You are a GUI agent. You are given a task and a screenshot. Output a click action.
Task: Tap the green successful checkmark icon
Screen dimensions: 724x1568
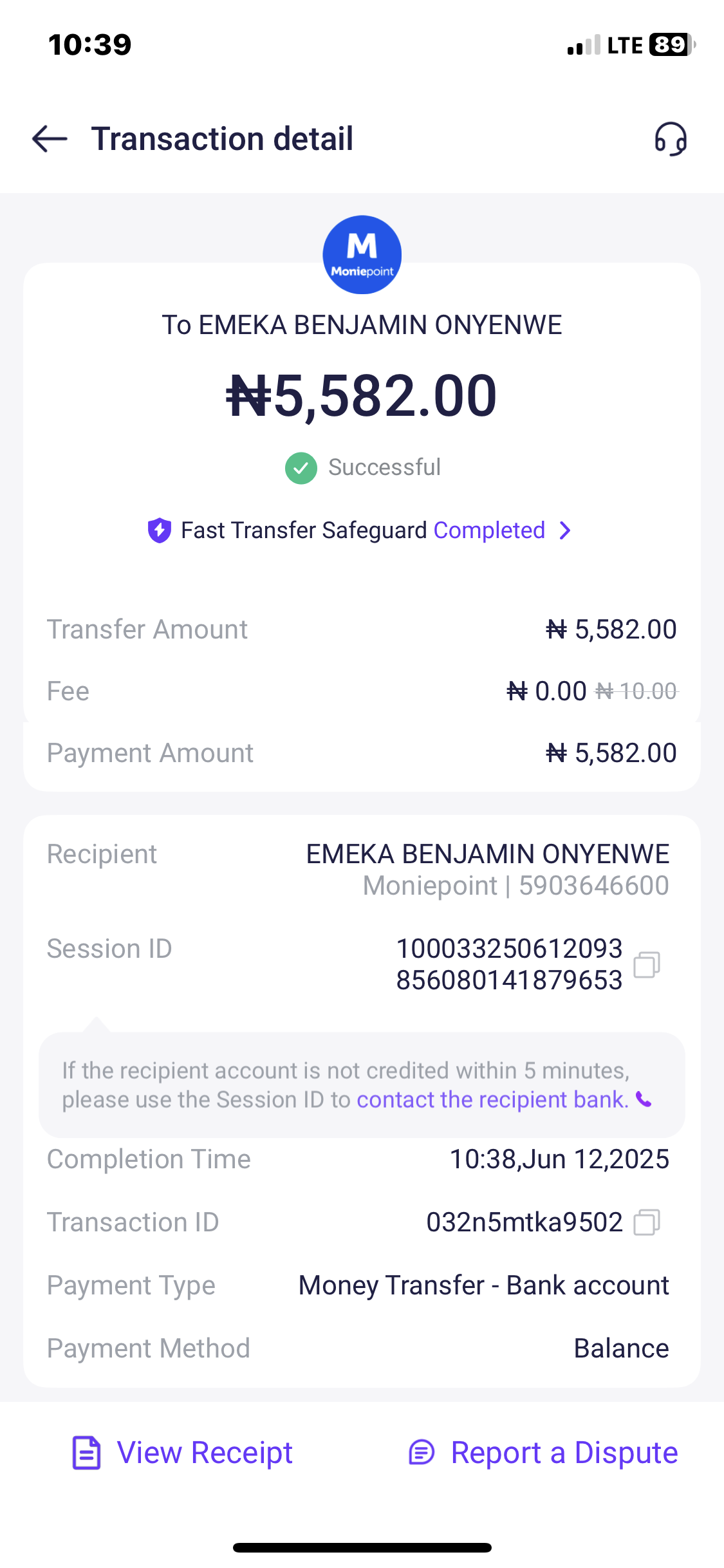[301, 468]
